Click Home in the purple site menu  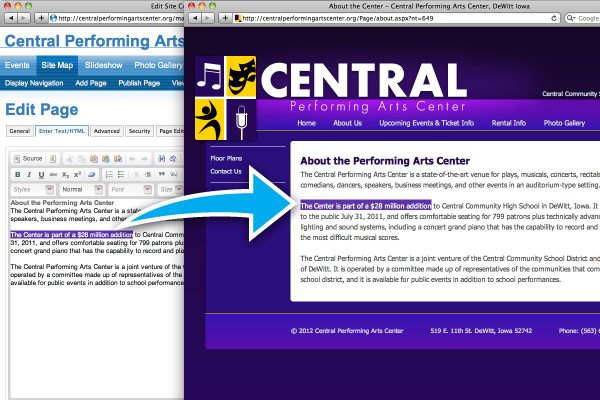tap(307, 123)
